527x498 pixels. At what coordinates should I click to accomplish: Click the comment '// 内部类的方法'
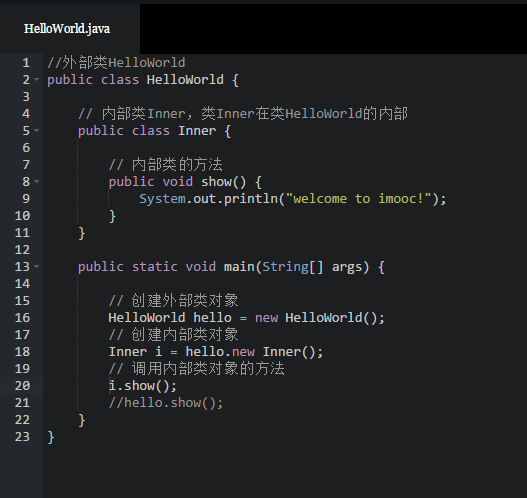166,165
